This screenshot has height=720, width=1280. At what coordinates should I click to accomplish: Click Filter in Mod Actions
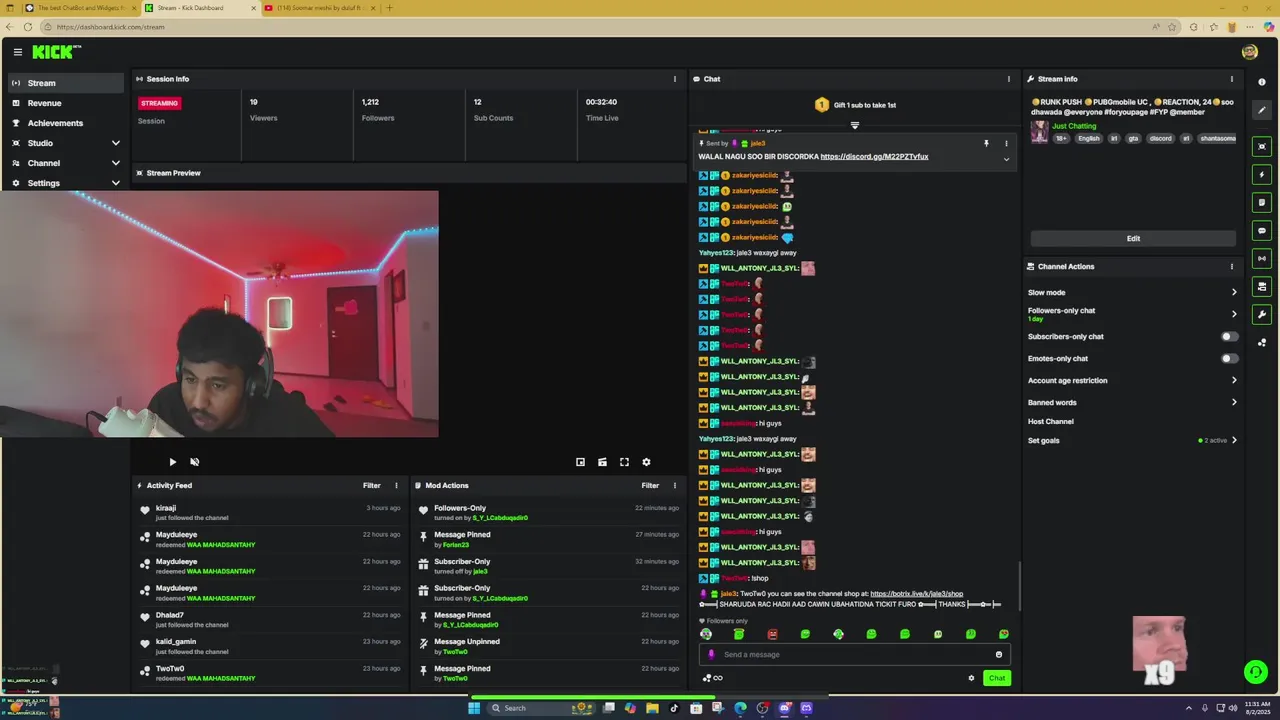(650, 486)
